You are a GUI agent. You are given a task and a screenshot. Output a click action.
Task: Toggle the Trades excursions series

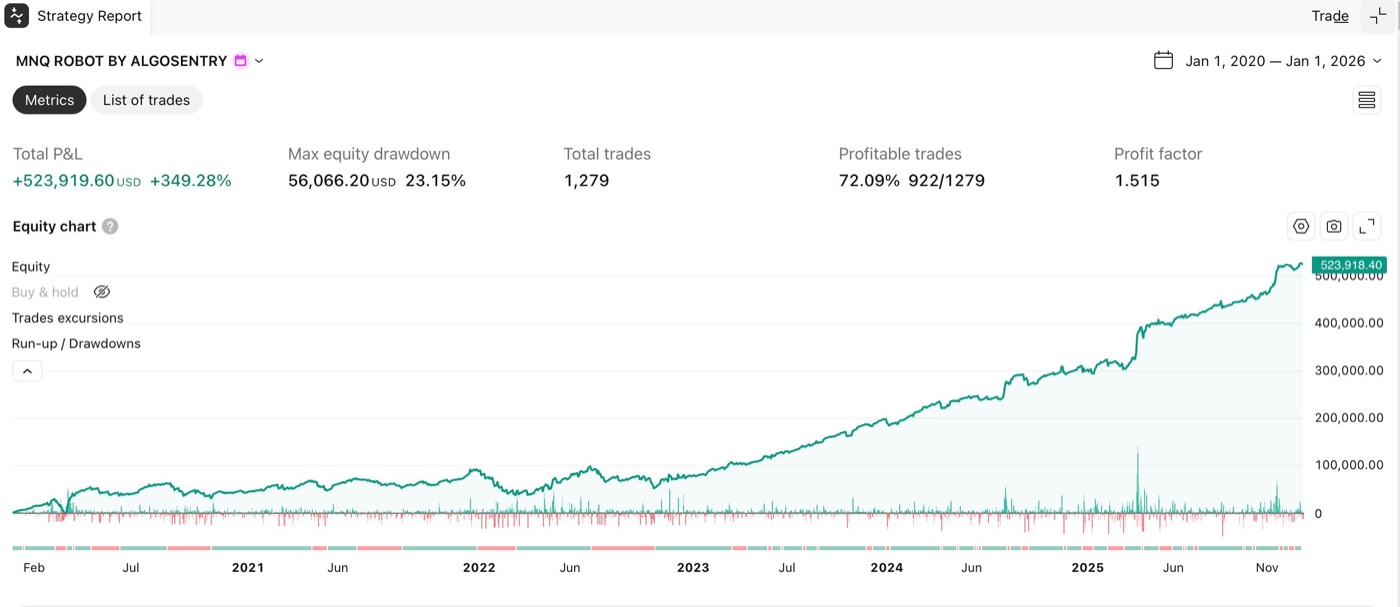(68, 318)
